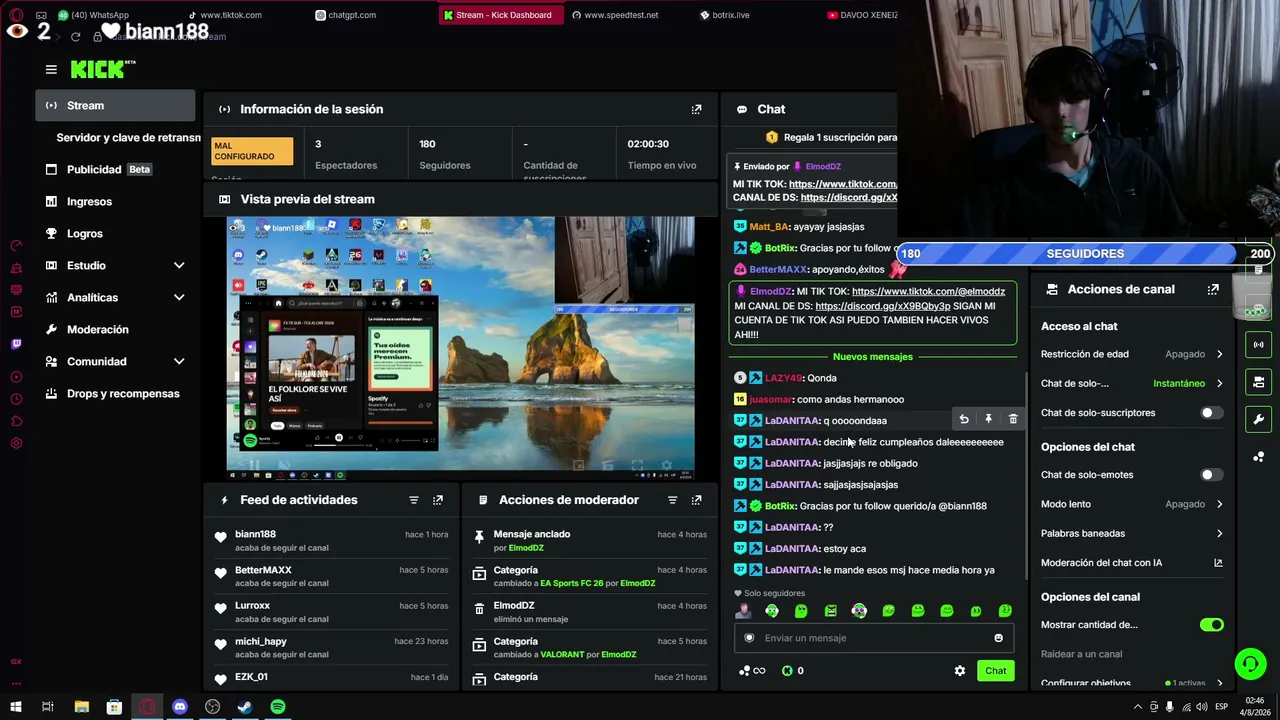1280x720 pixels.
Task: Open Twitch in the Opera GX sidebar
Action: pos(16,344)
